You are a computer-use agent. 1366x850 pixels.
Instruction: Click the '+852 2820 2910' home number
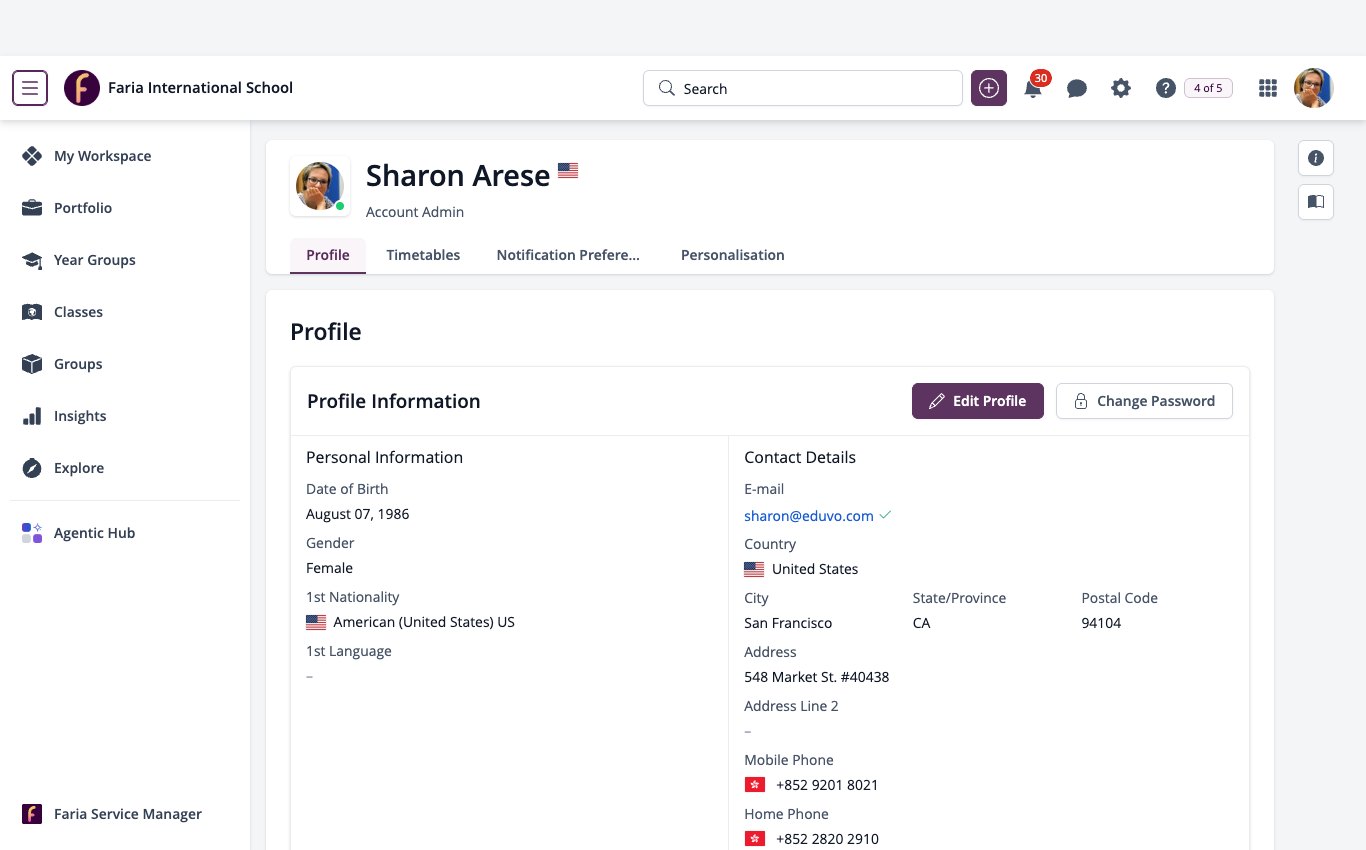click(x=827, y=839)
